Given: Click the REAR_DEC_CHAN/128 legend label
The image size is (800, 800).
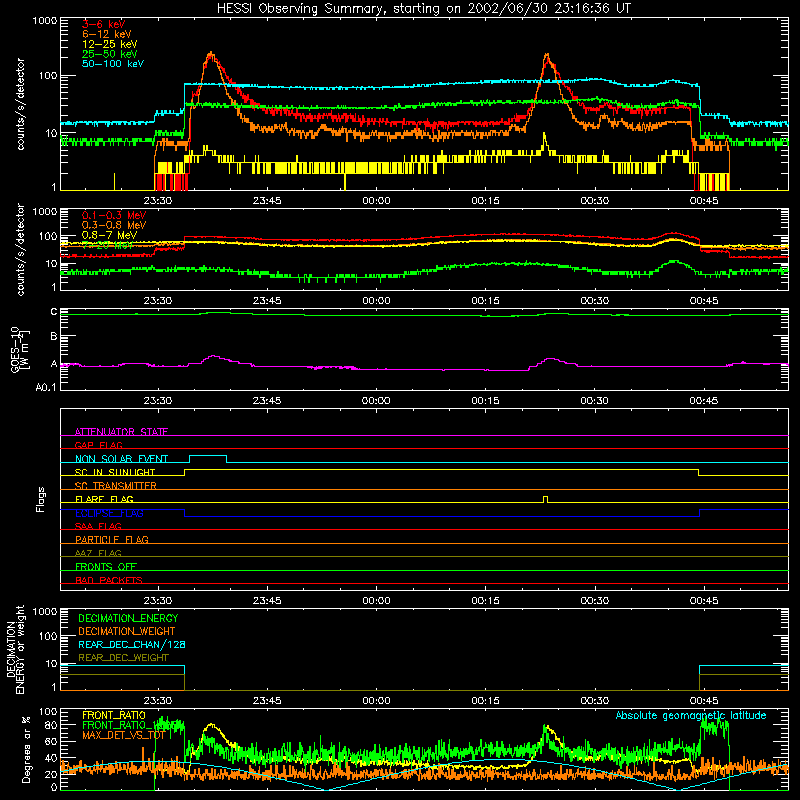Looking at the screenshot, I should (132, 644).
